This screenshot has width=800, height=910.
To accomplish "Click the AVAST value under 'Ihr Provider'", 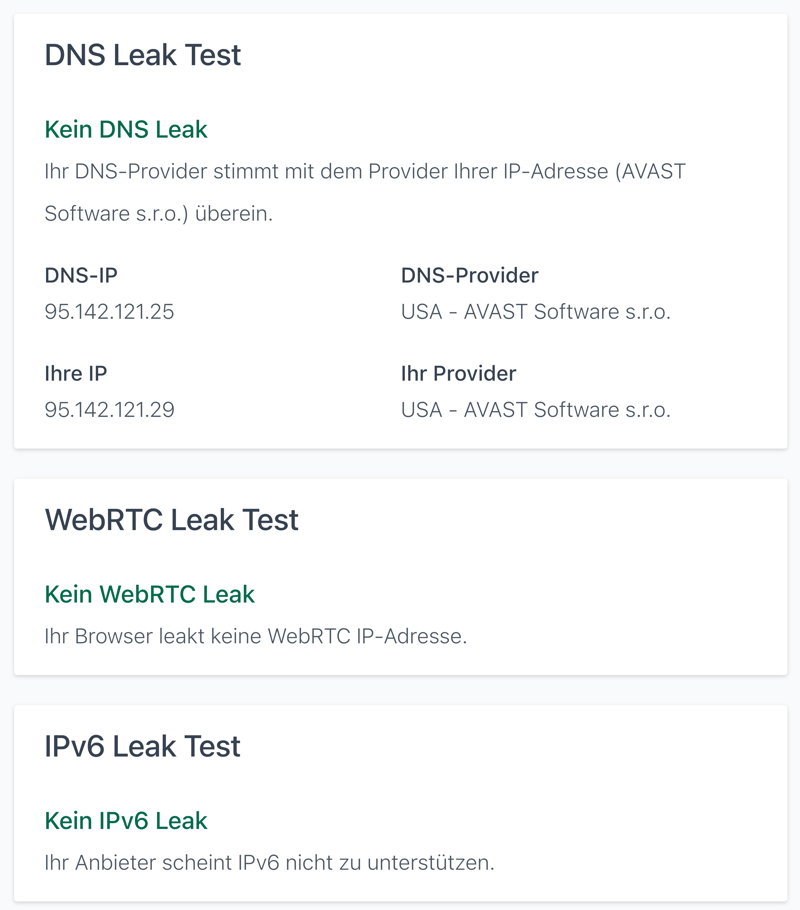I will tap(535, 410).
